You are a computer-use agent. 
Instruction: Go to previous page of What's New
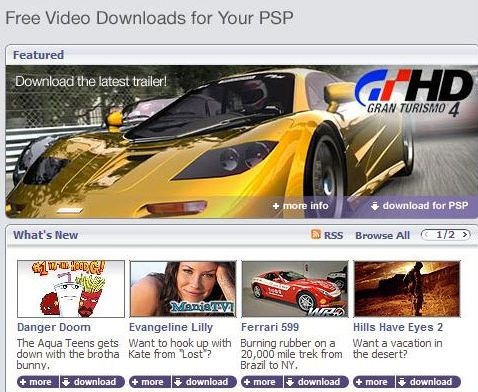426,235
